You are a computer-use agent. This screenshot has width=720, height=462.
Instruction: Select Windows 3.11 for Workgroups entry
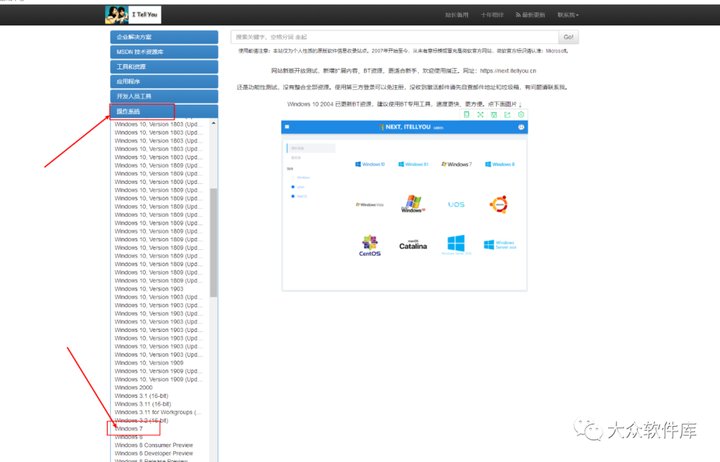point(158,412)
